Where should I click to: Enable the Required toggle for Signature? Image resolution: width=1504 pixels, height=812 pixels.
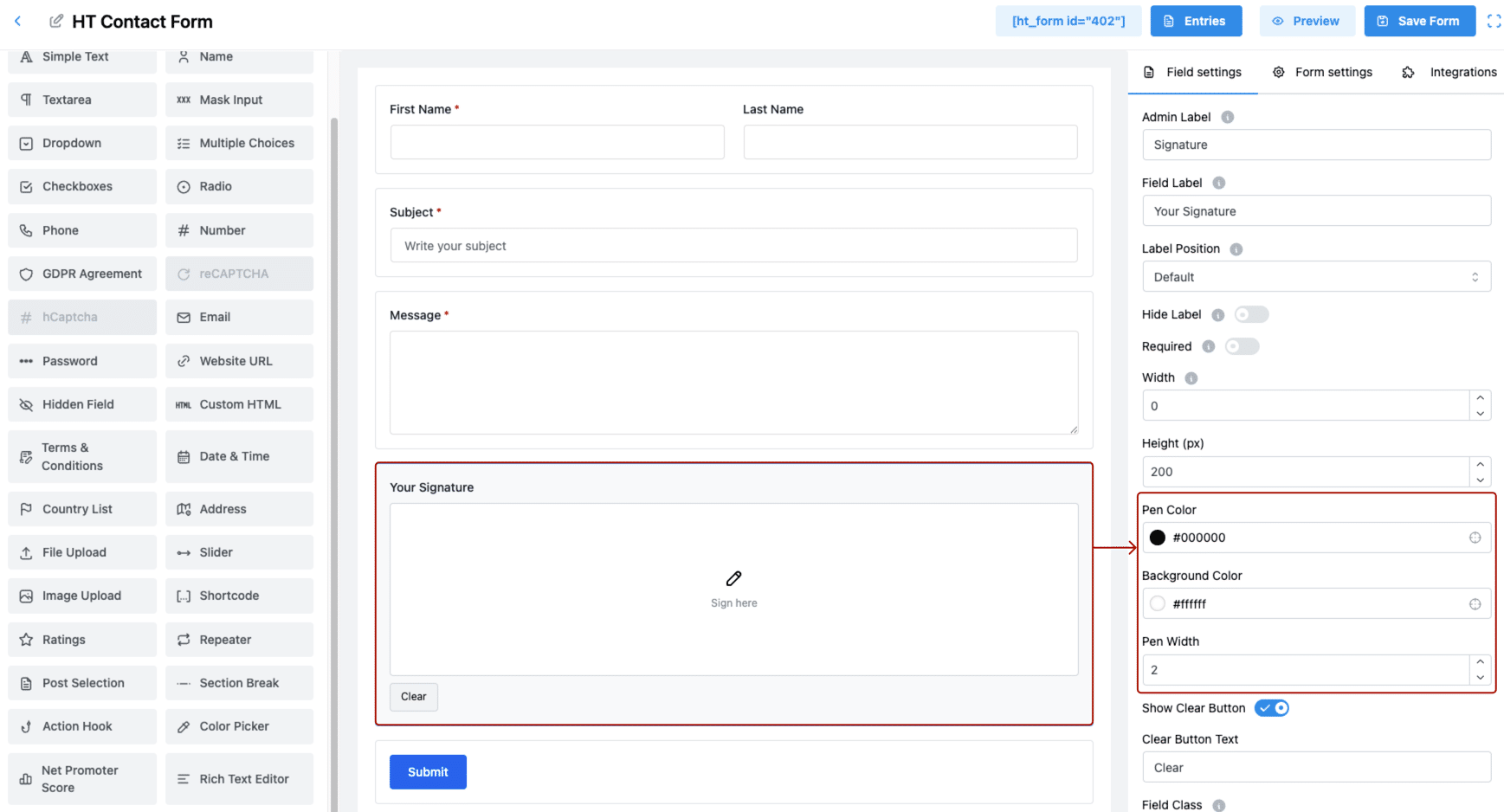1242,345
